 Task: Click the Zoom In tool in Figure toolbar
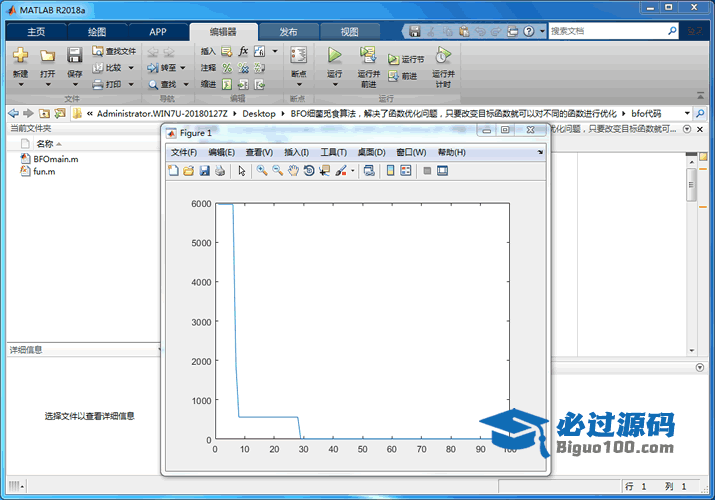pos(262,171)
